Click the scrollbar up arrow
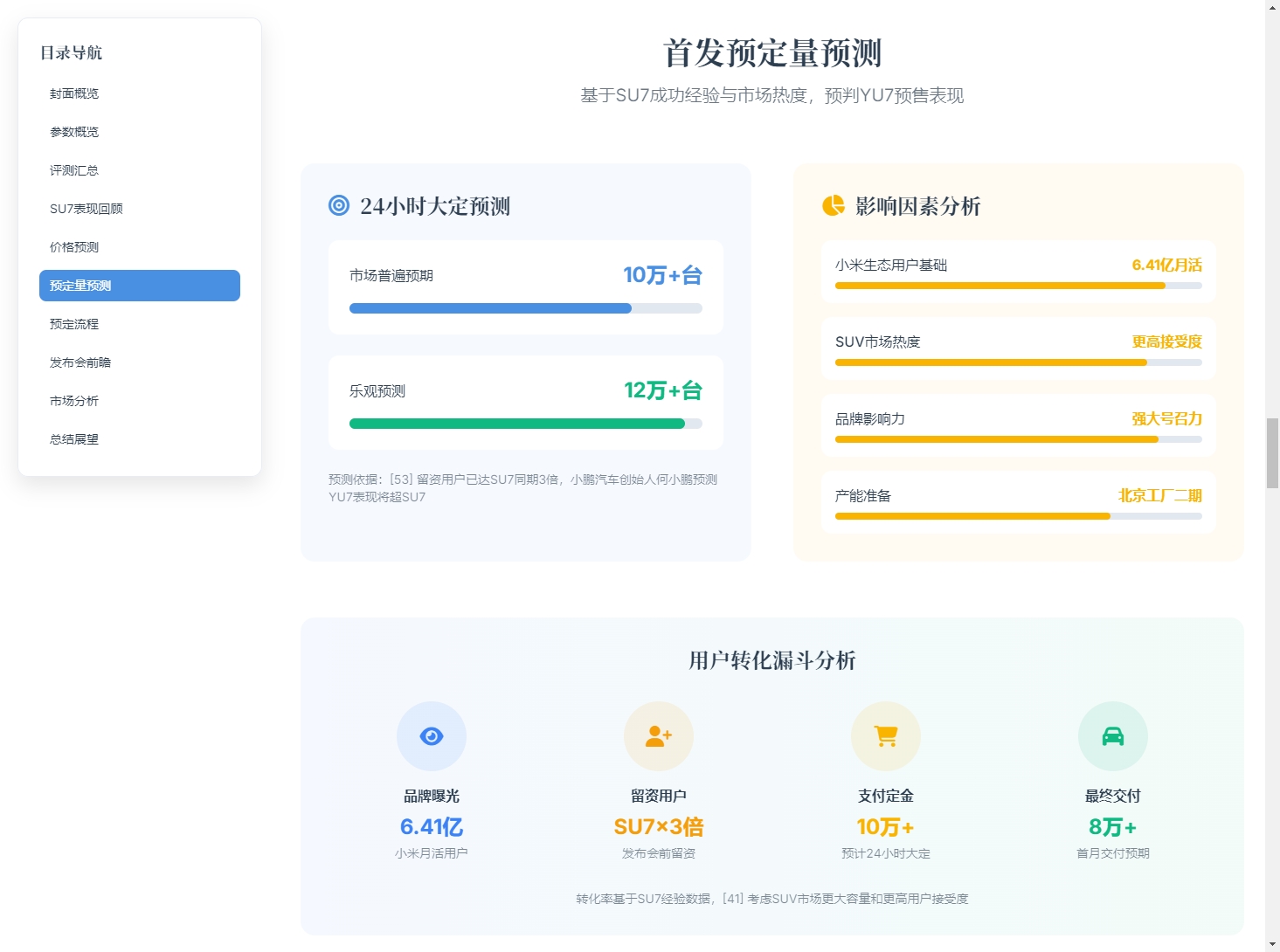The image size is (1280, 952). (x=1272, y=7)
